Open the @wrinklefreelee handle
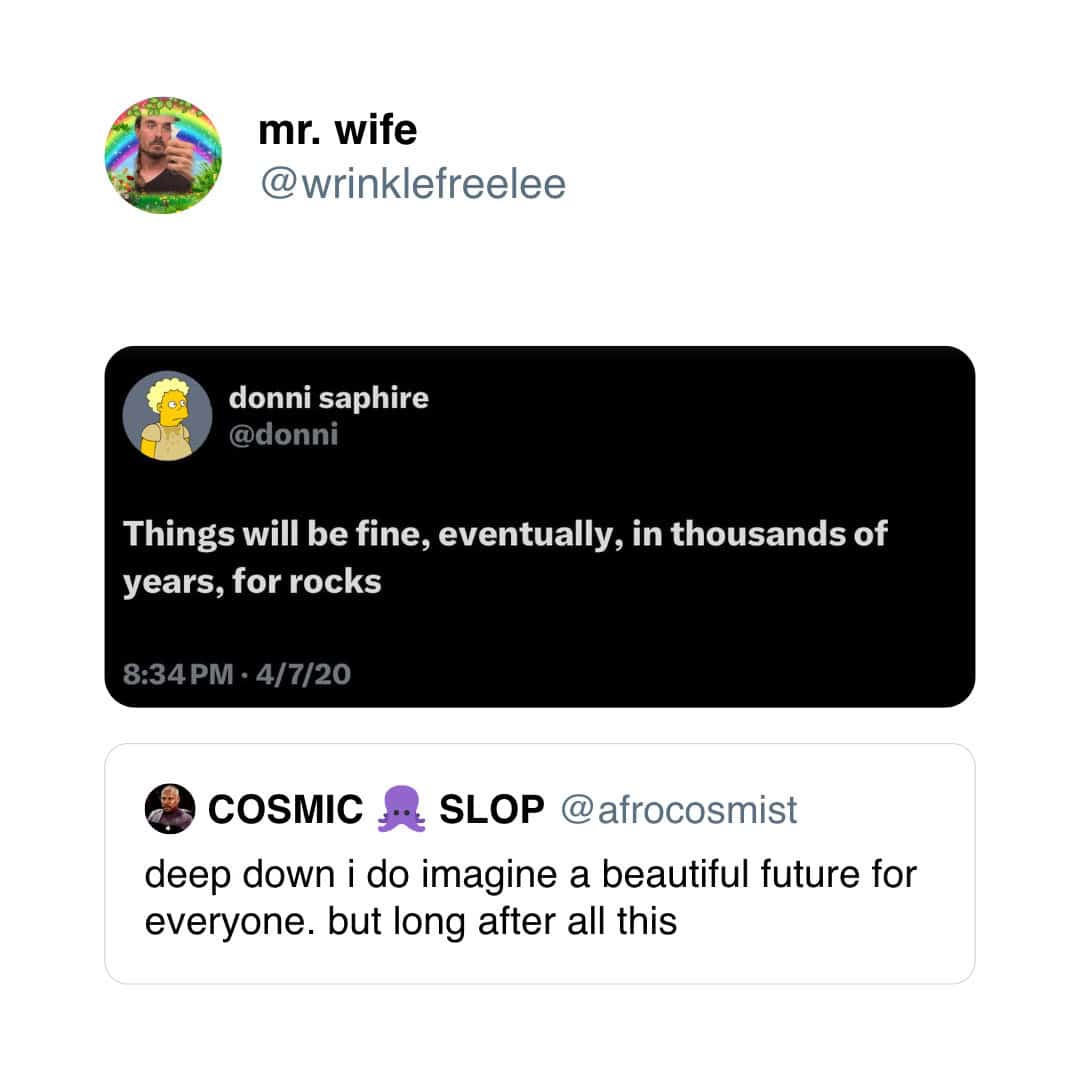Viewport: 1080px width, 1080px height. point(413,184)
